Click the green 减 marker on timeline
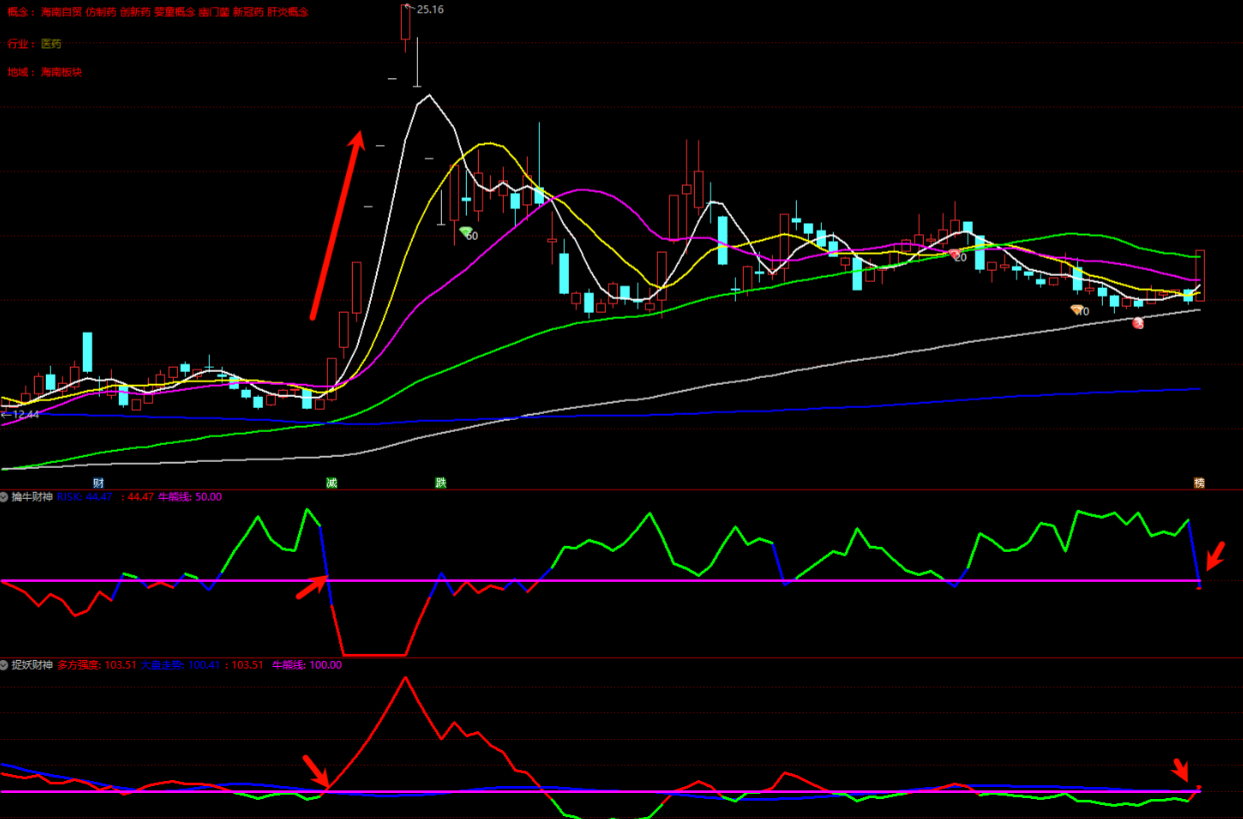 (331, 483)
